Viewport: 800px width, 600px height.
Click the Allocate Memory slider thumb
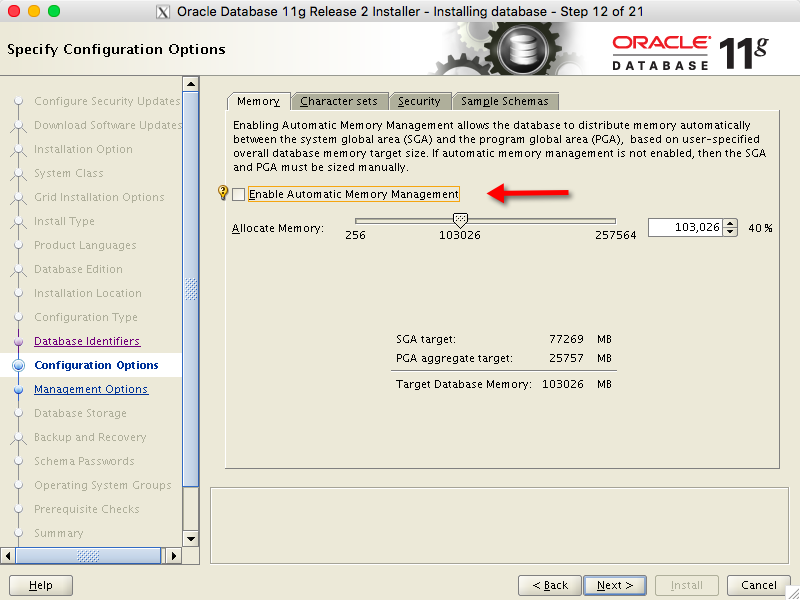[460, 220]
